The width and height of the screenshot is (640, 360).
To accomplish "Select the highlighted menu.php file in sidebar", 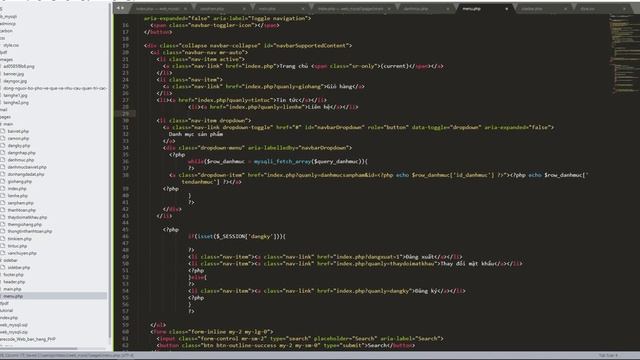I will pyautogui.click(x=53, y=296).
